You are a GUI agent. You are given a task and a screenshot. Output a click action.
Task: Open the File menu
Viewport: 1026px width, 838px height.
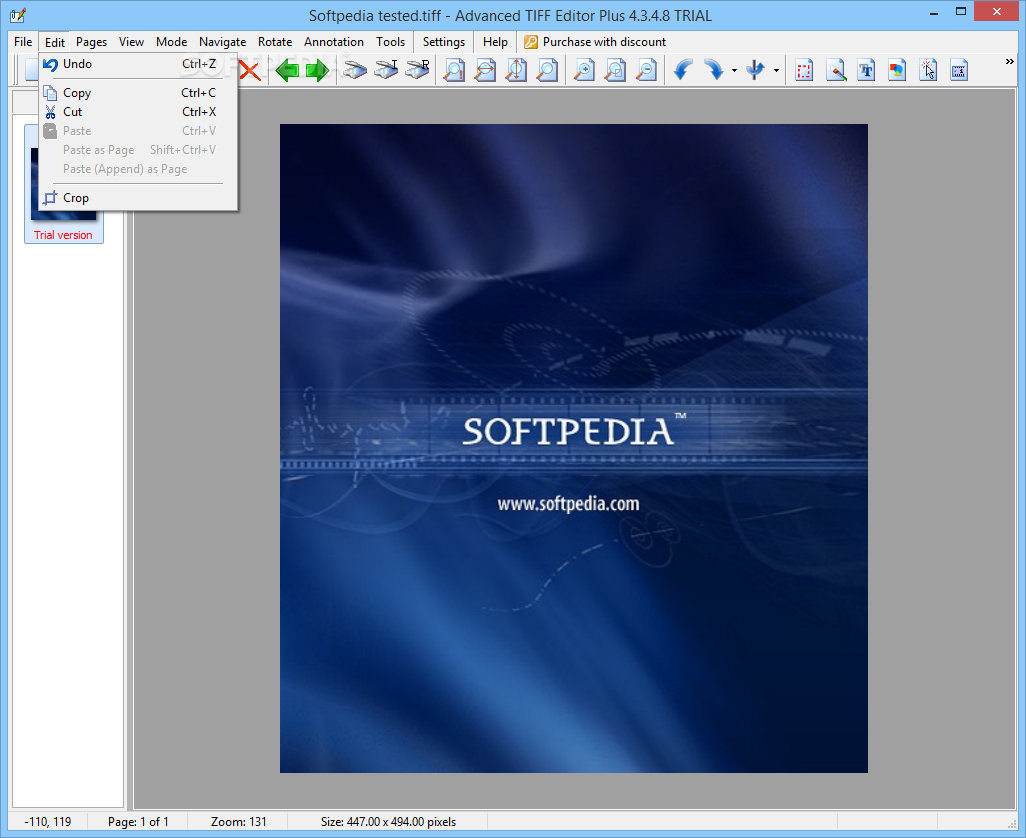[x=23, y=42]
